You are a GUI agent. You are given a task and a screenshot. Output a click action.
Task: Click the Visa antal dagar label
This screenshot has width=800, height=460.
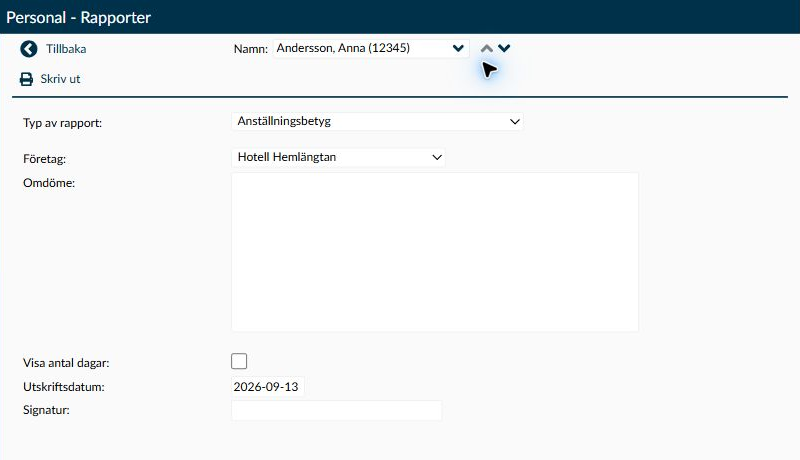66,363
